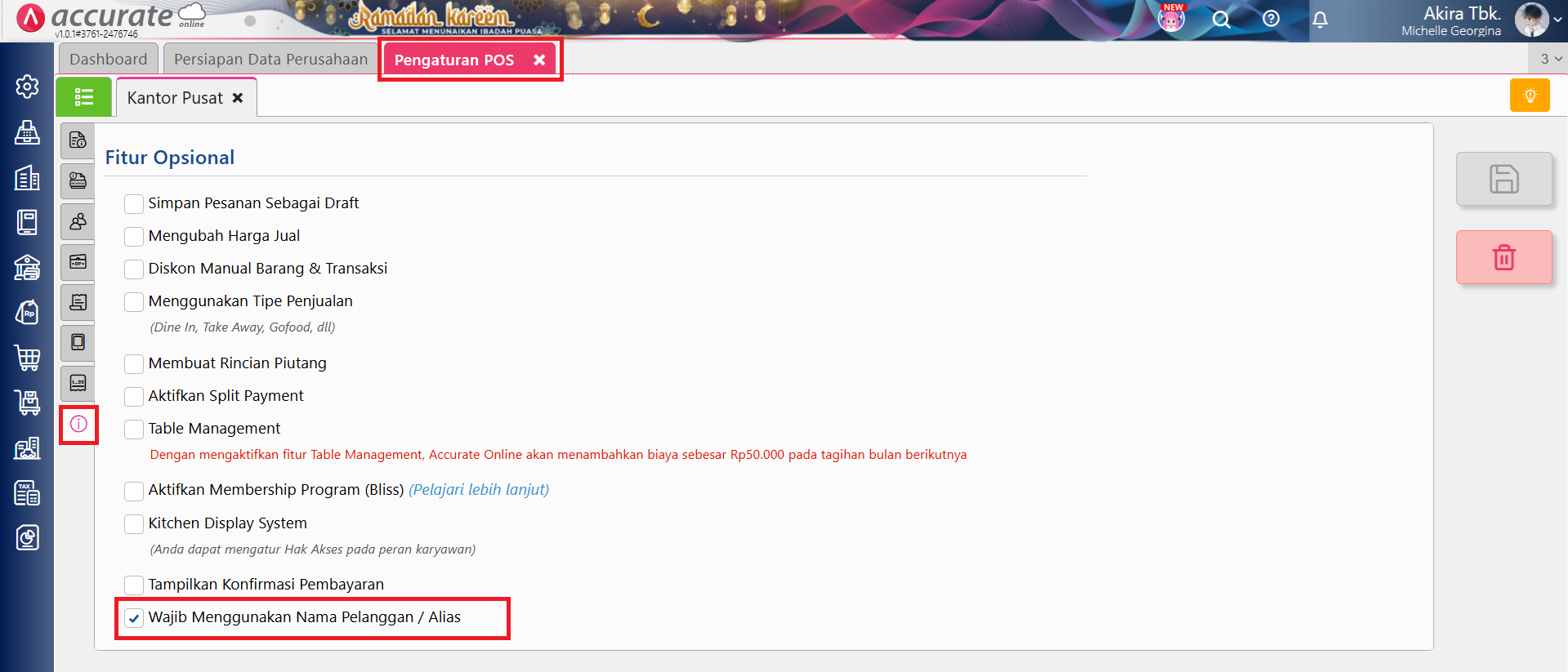1568x672 pixels.
Task: Open the notification bell
Action: (x=1320, y=20)
